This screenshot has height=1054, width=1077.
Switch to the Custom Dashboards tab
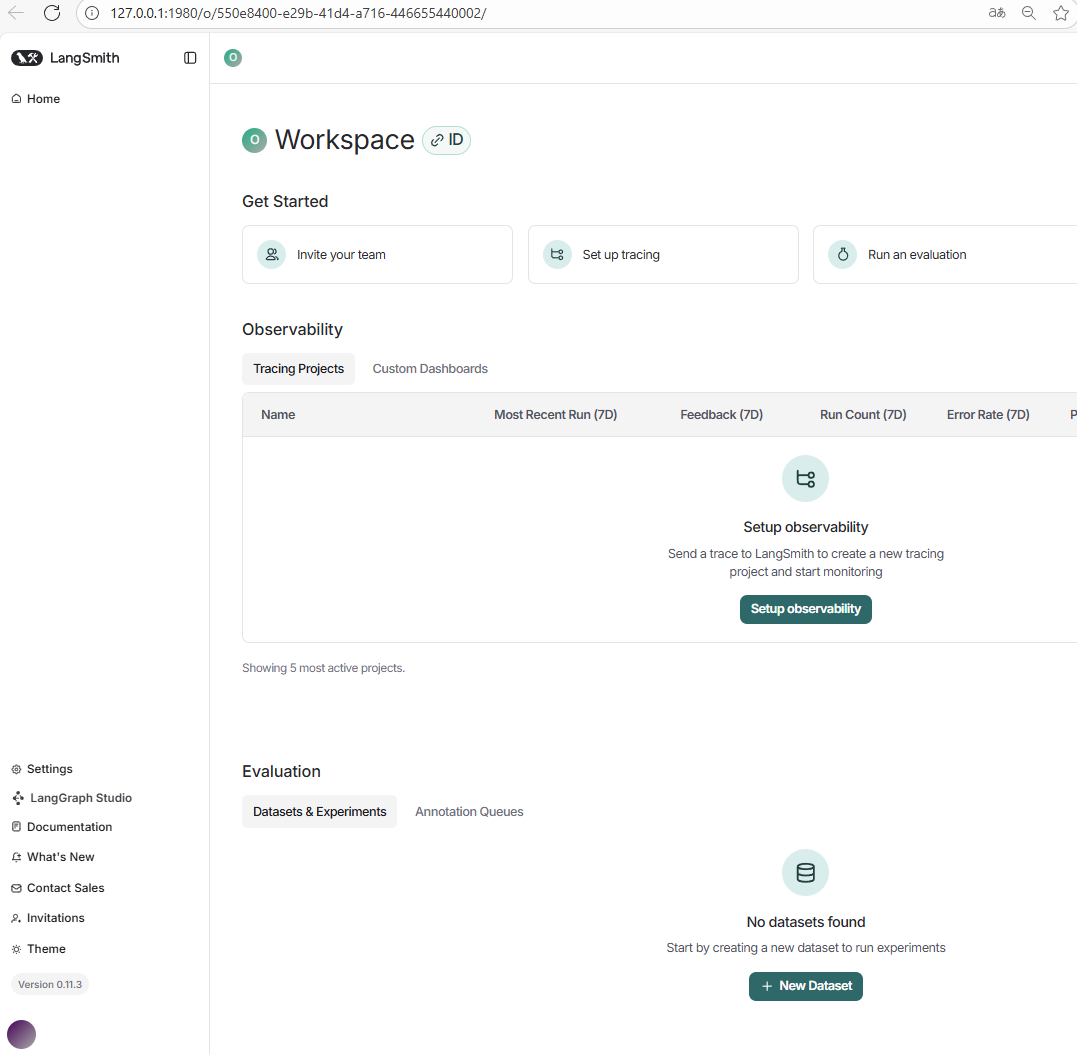click(x=430, y=369)
